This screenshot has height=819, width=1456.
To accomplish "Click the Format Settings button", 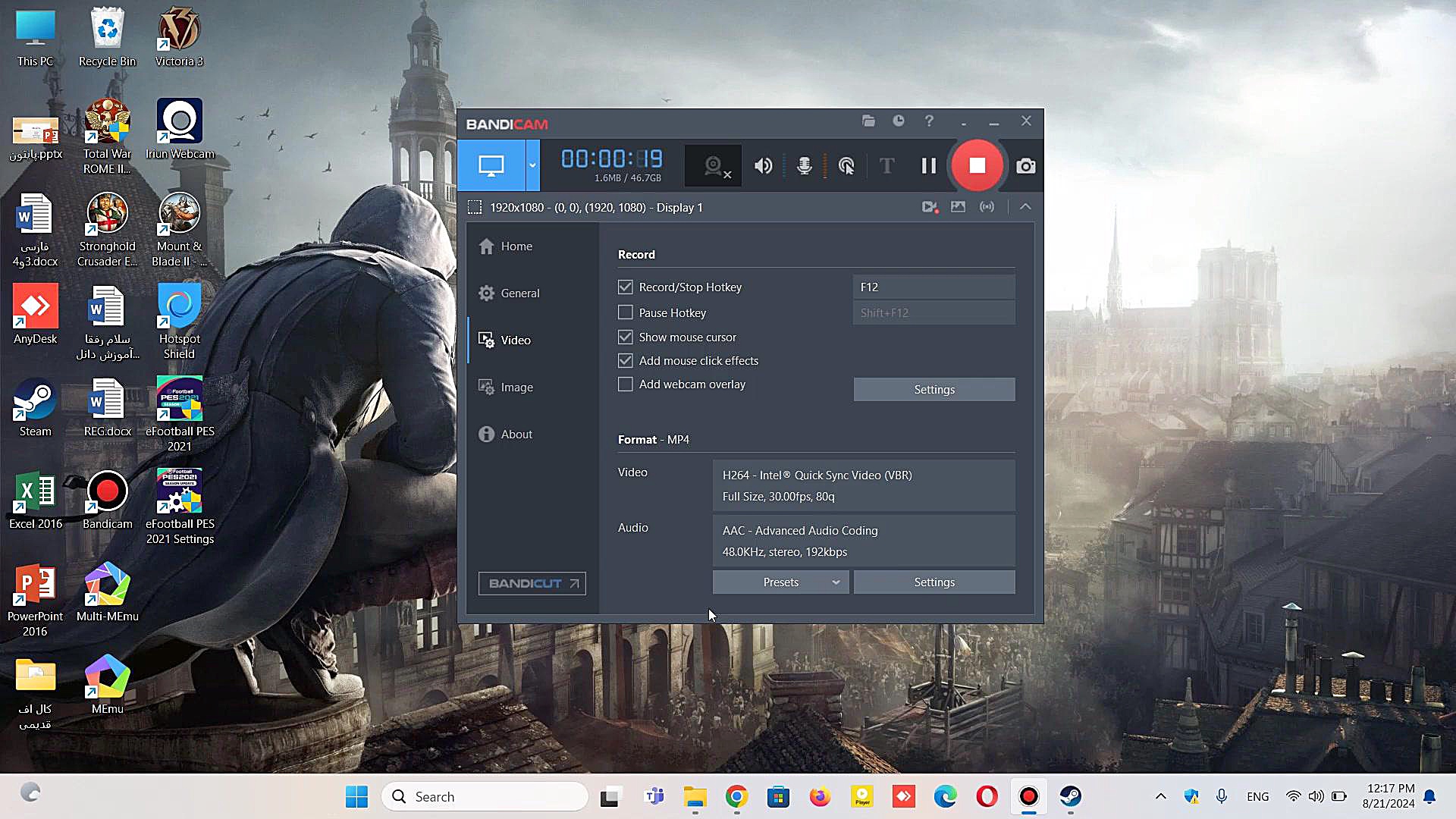I will (x=934, y=582).
